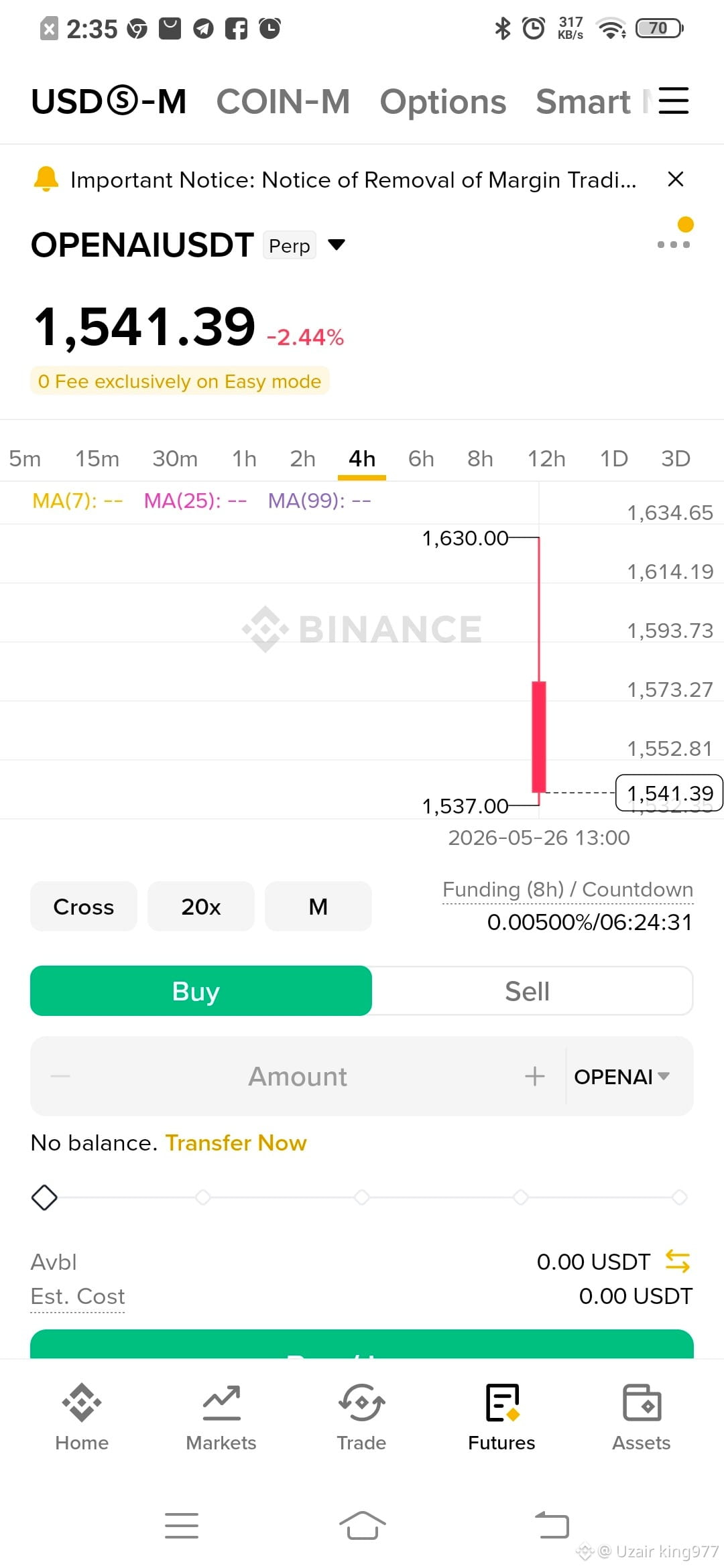
Task: Tap the Transfer Now link
Action: (x=236, y=1142)
